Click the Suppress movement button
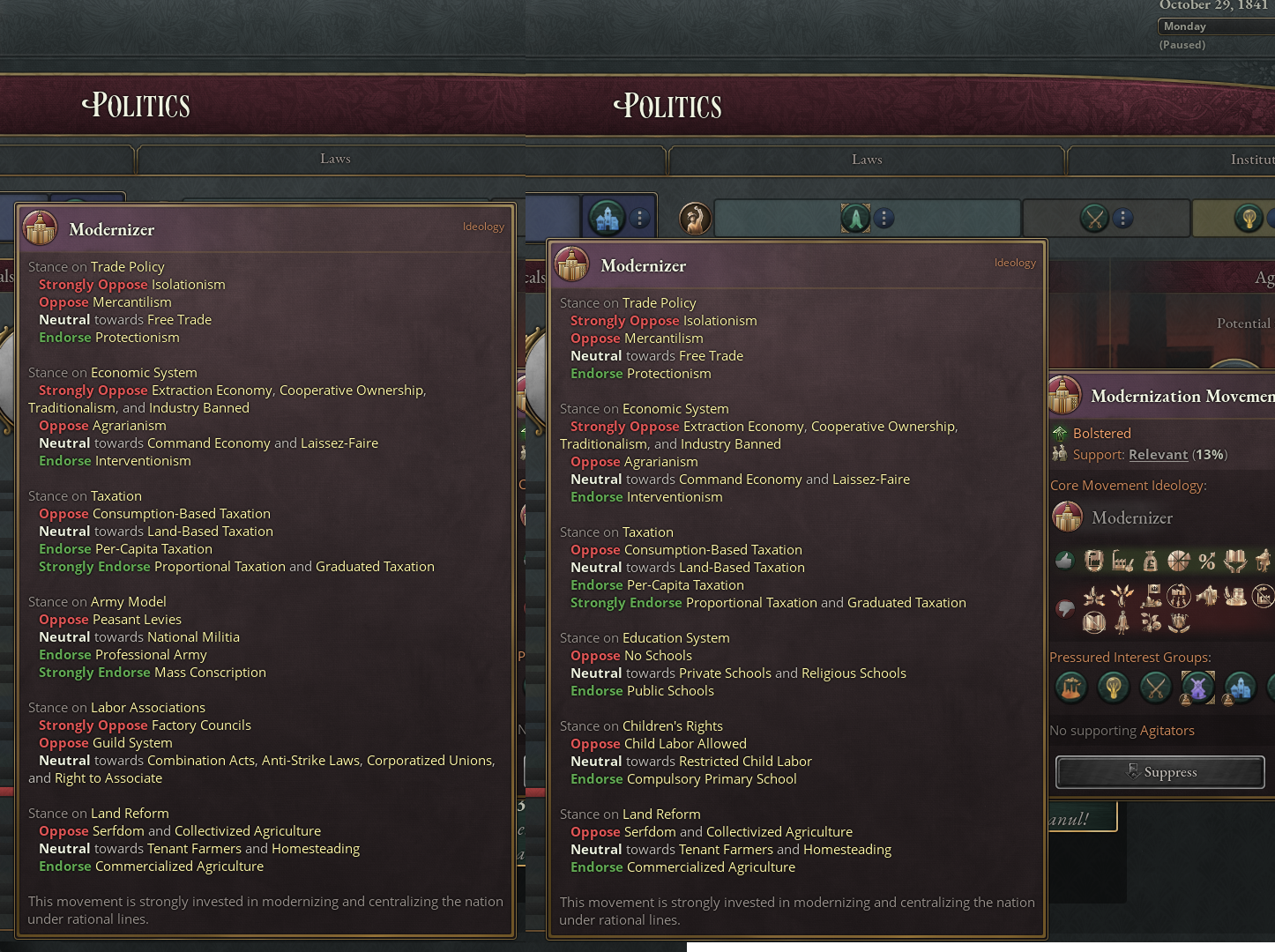1275x952 pixels. point(1160,772)
